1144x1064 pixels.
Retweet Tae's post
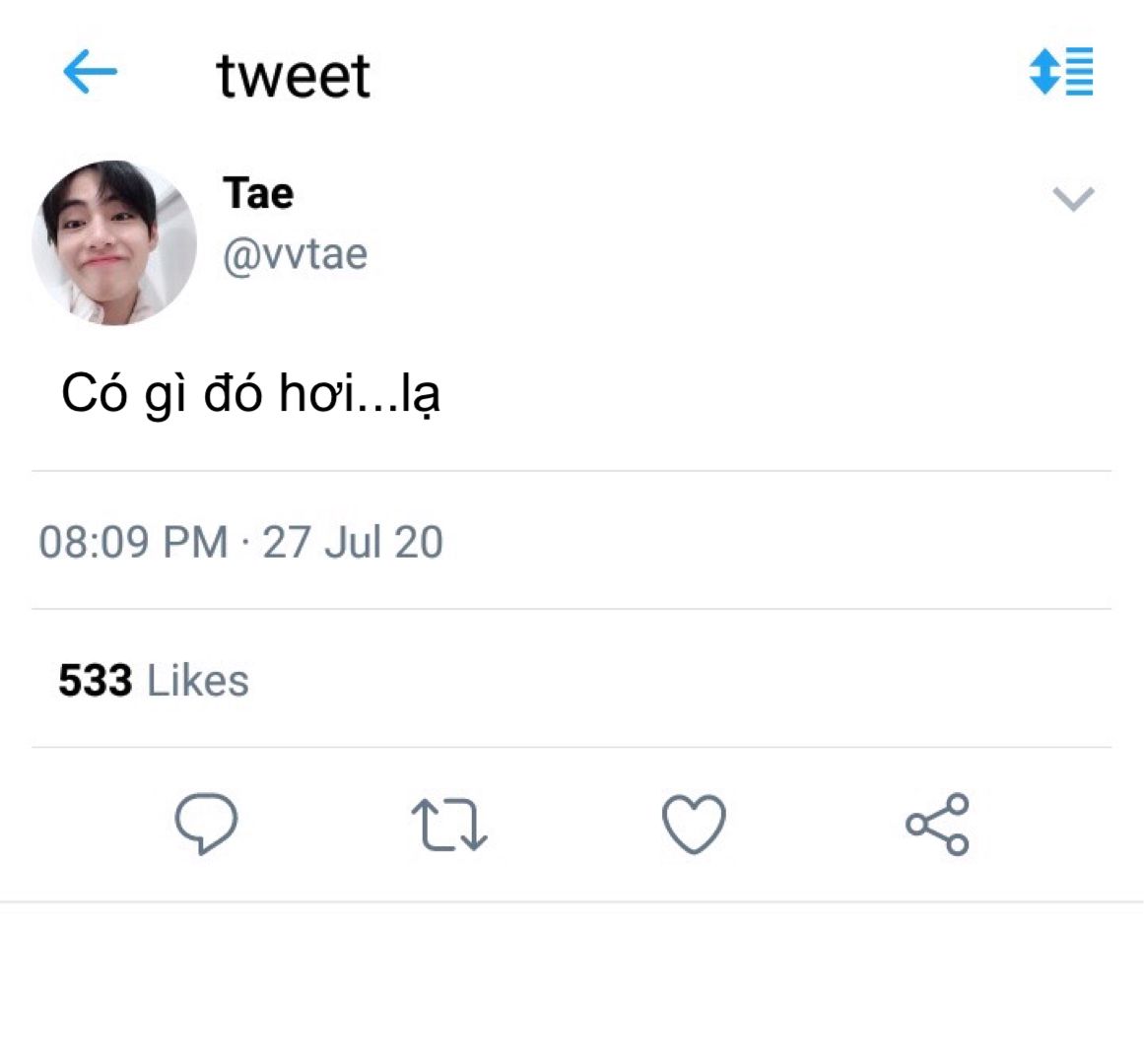click(449, 825)
